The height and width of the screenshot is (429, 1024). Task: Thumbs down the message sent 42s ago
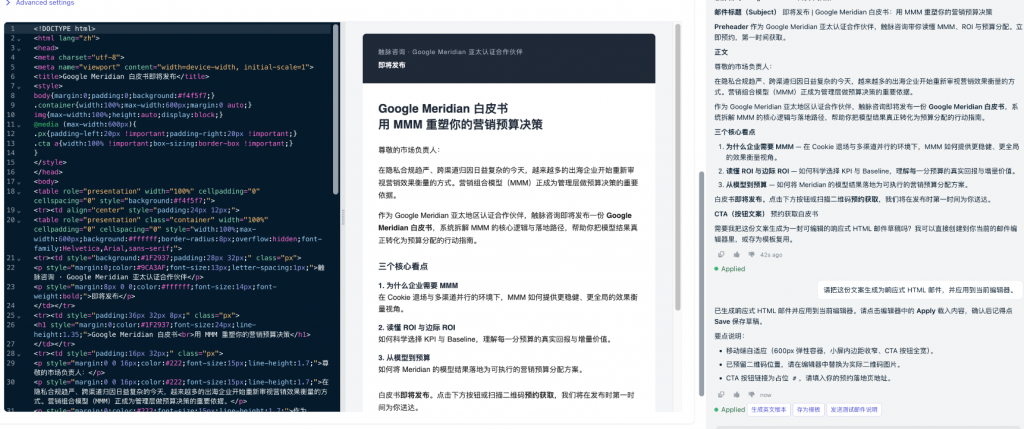point(752,255)
